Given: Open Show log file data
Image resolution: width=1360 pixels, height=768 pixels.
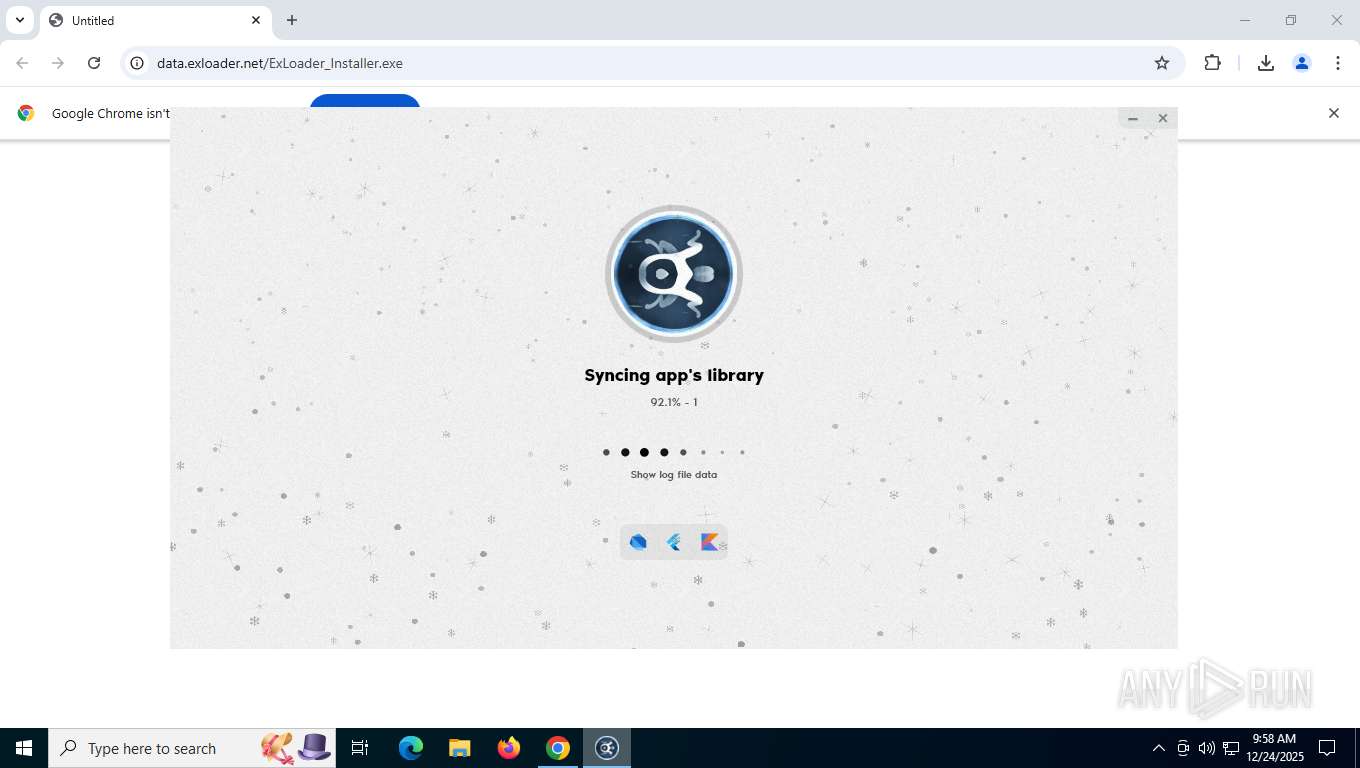Looking at the screenshot, I should coord(673,475).
